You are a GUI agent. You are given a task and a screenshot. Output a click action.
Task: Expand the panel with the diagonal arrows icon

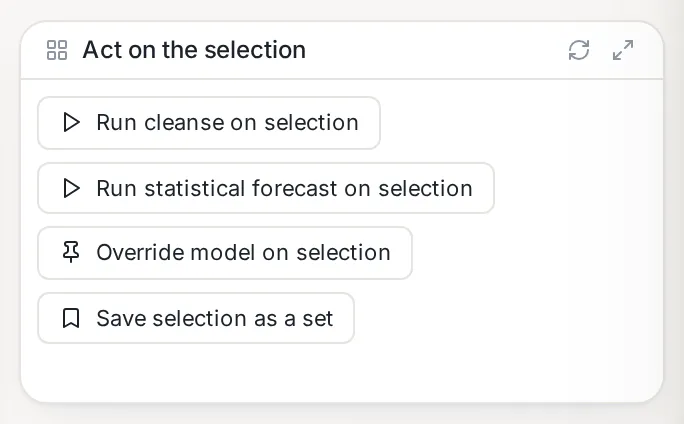623,50
